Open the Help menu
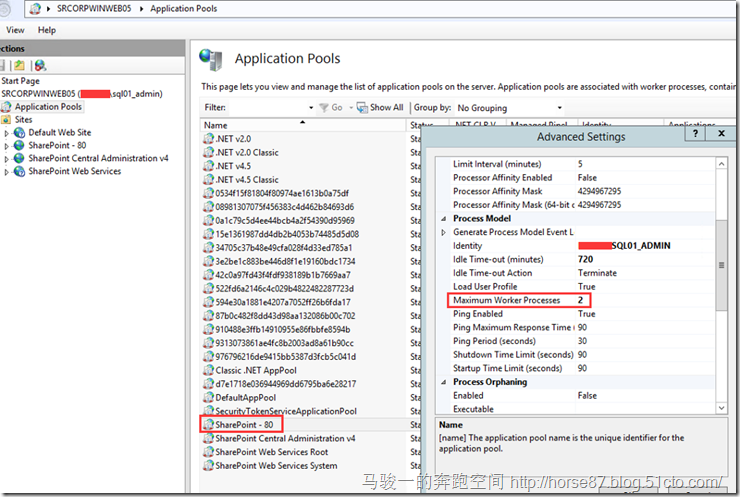The height and width of the screenshot is (497, 740). point(47,30)
